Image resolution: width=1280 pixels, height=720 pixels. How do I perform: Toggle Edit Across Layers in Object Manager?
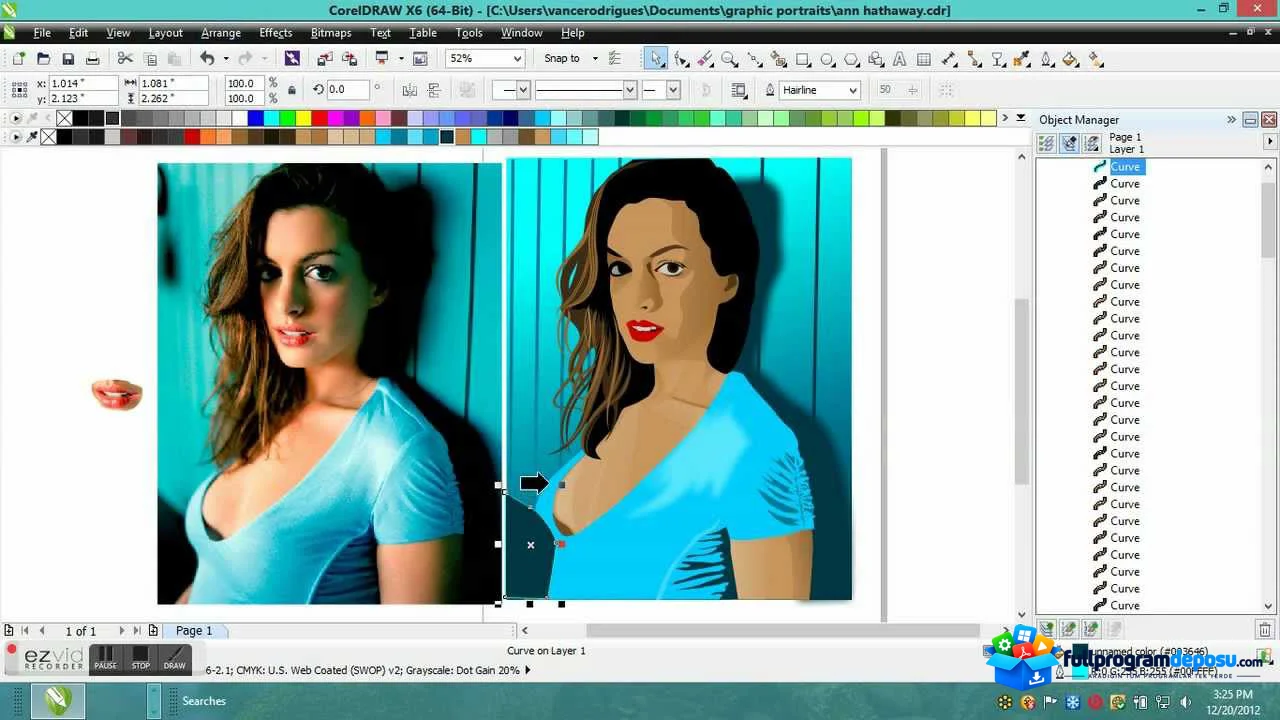[x=1069, y=143]
